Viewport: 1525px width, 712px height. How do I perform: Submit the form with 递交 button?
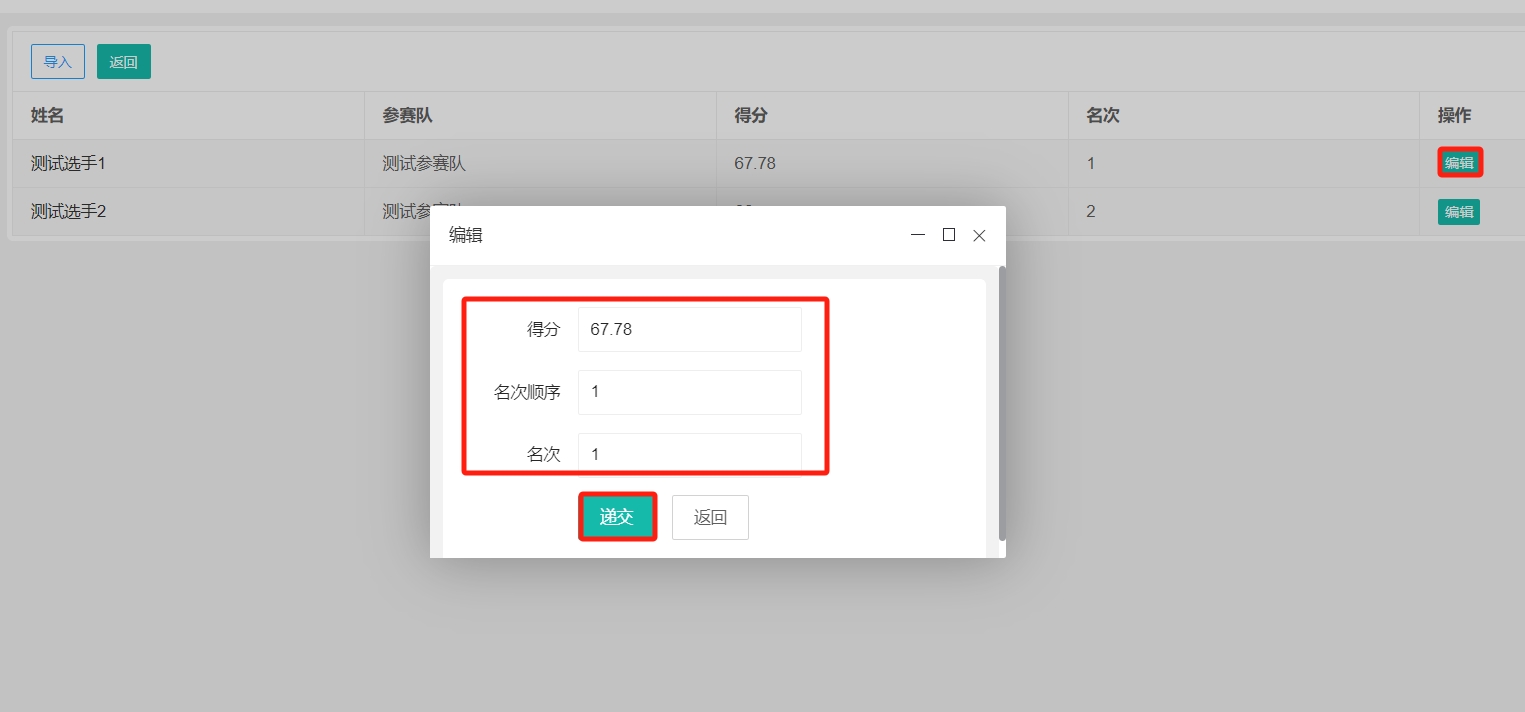617,517
